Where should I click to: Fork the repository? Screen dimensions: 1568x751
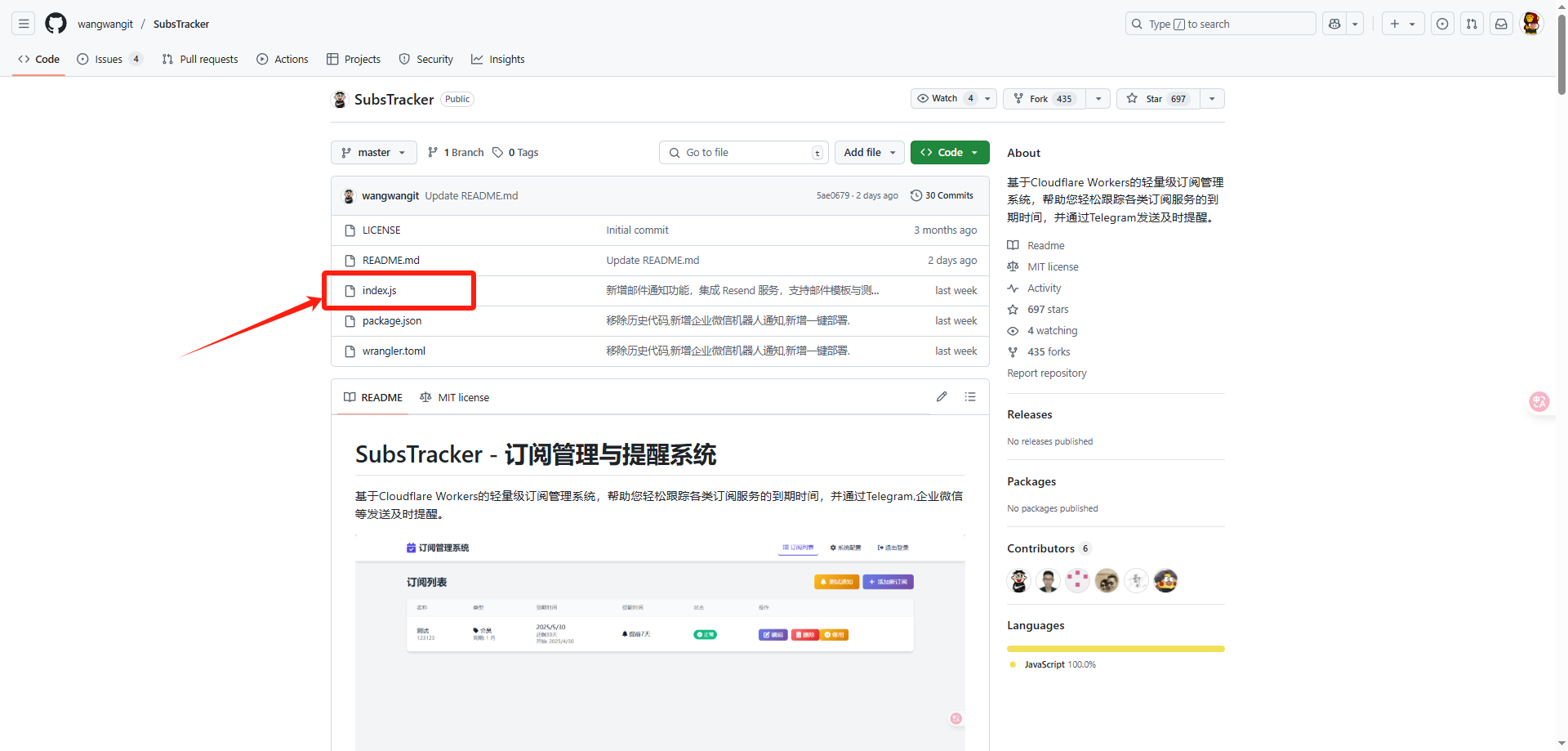pos(1045,98)
